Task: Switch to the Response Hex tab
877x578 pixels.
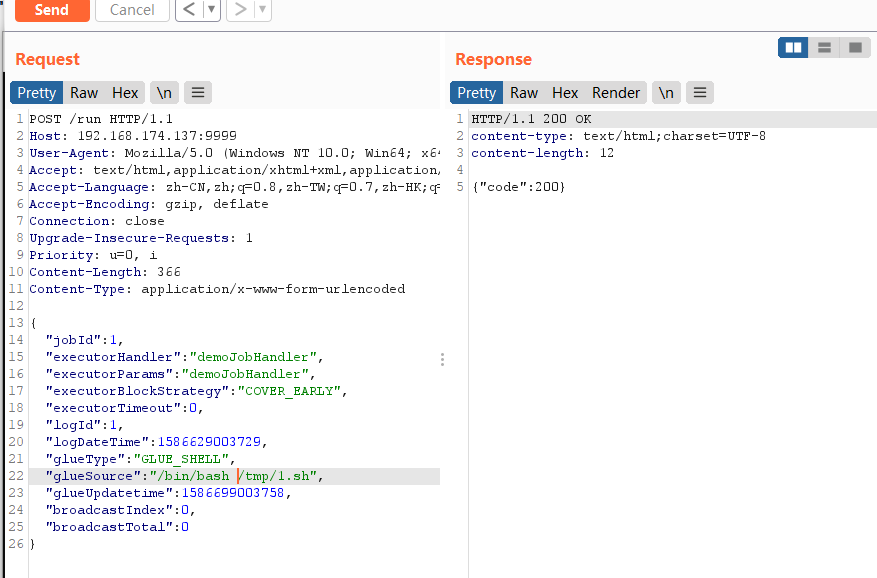Action: coord(565,93)
